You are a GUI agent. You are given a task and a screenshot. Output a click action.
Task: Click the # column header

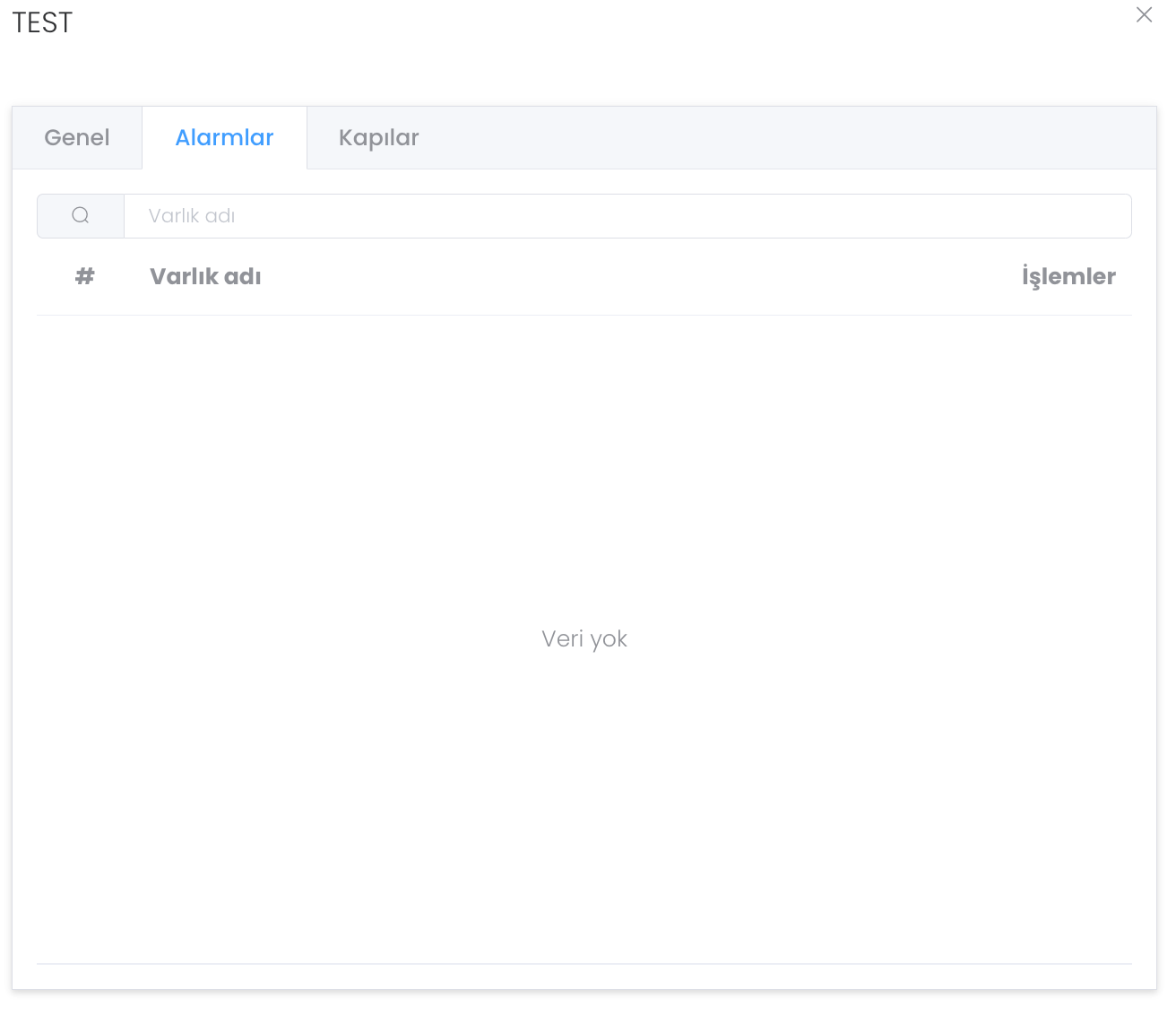(x=85, y=276)
